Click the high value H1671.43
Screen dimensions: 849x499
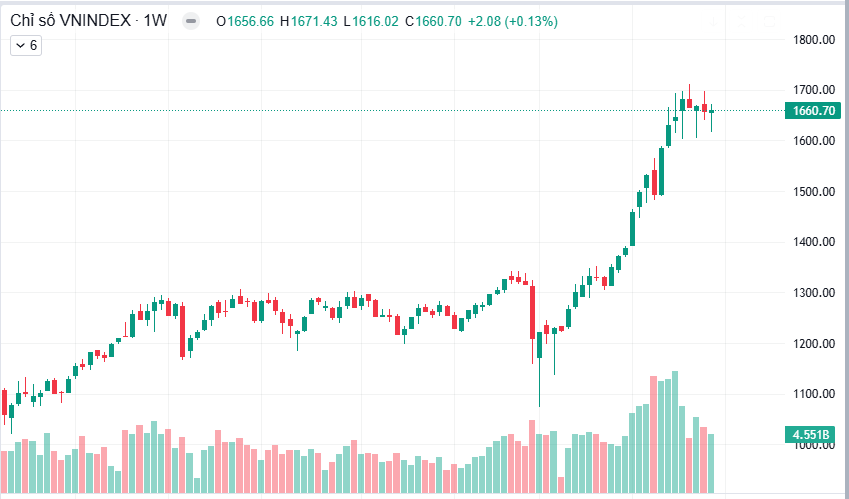(309, 22)
